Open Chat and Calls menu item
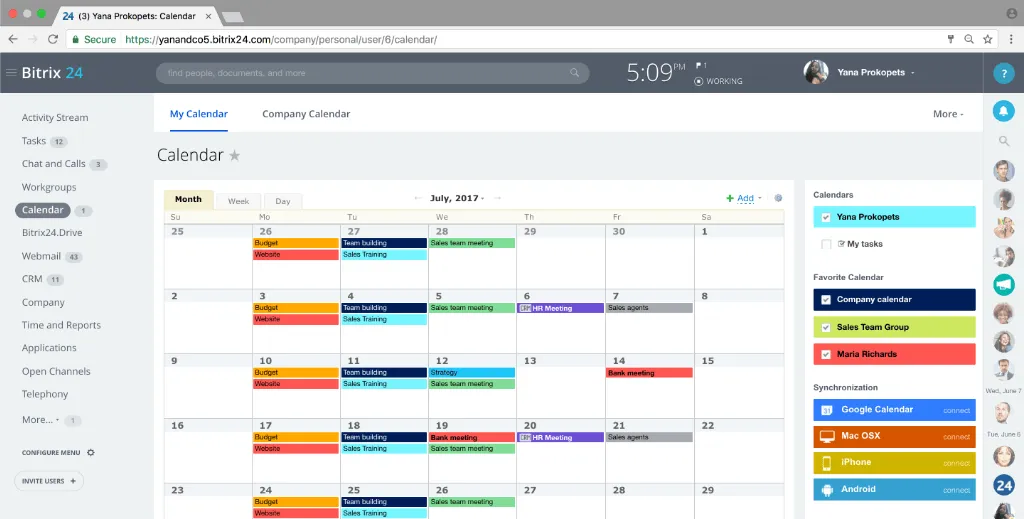 click(x=54, y=164)
